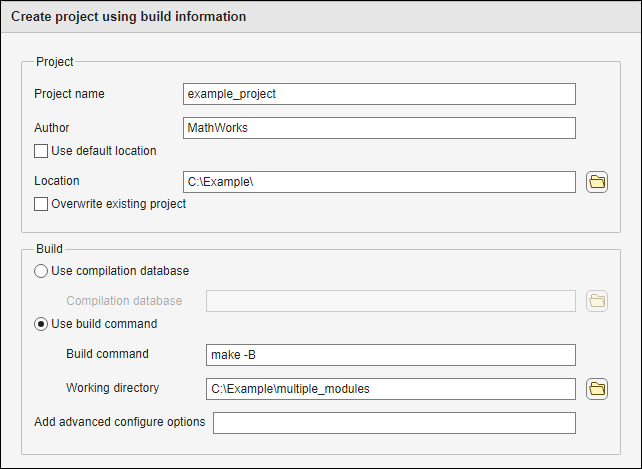Click the Add advanced configure options label
Image resolution: width=642 pixels, height=469 pixels.
point(119,422)
